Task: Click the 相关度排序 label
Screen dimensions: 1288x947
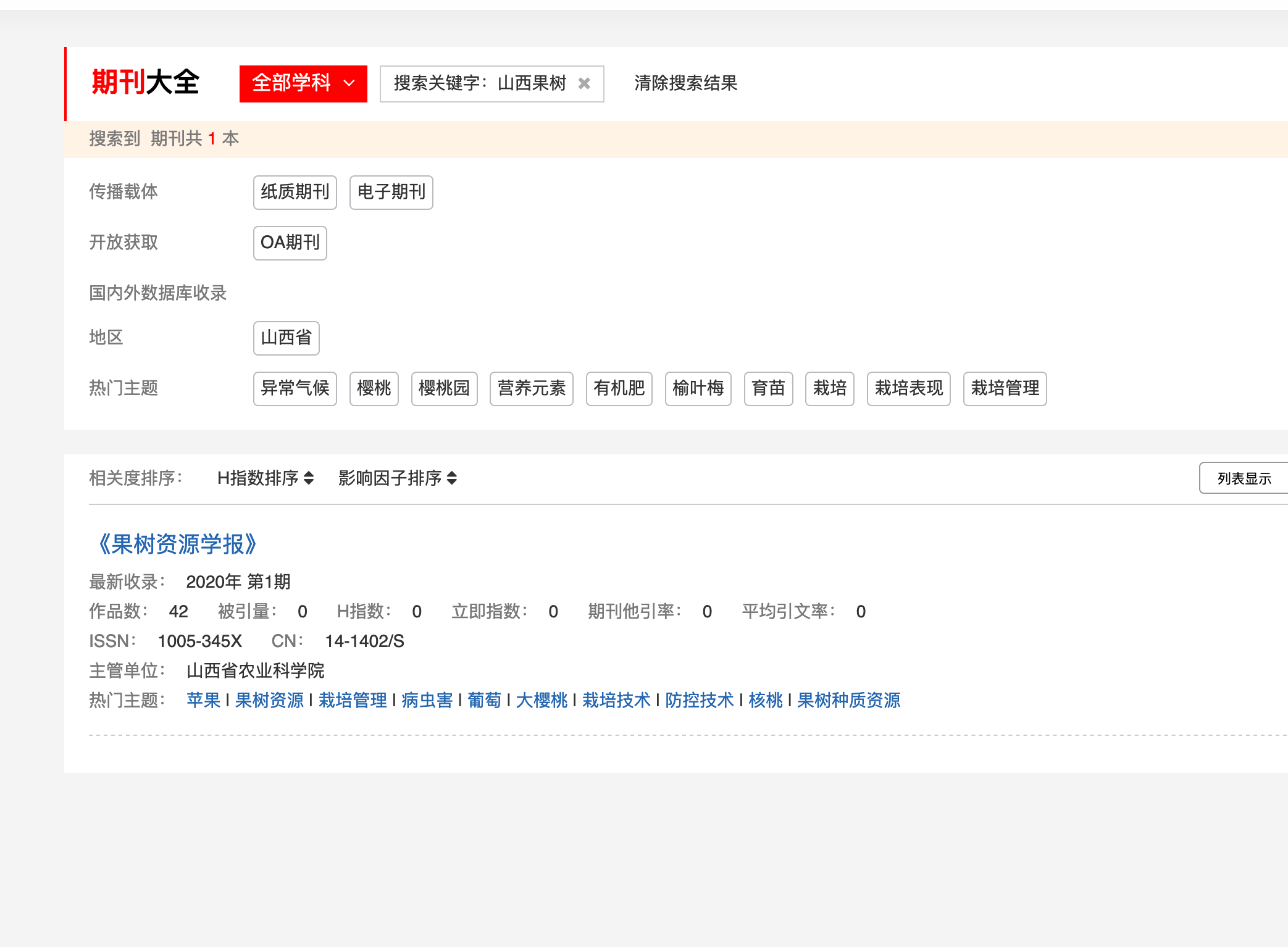Action: tap(136, 478)
